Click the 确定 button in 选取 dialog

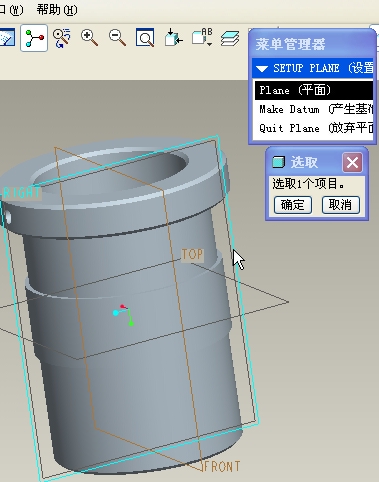293,205
